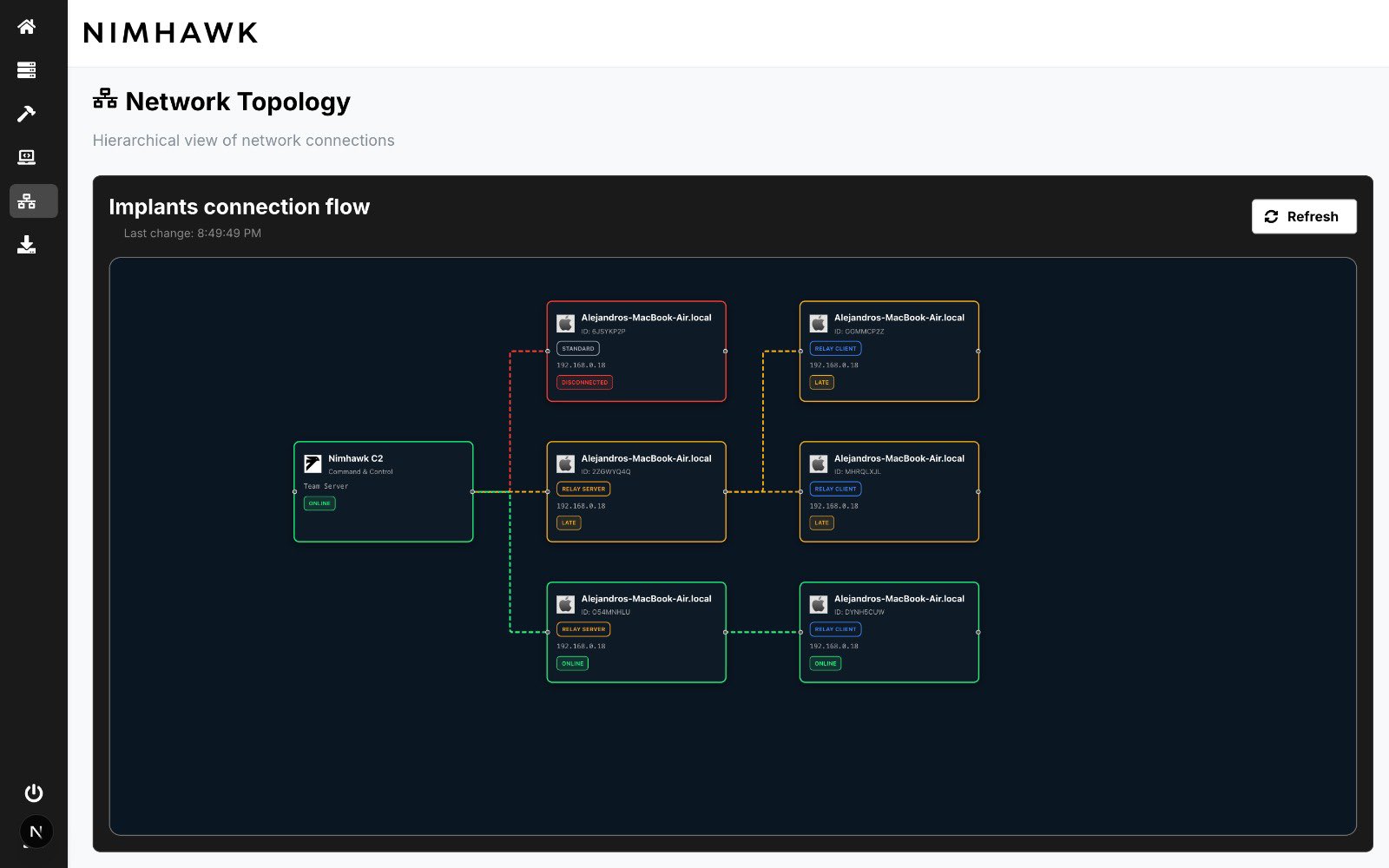Click the ID: 2ZGWYQ4Q label
The image size is (1389, 868).
(606, 472)
